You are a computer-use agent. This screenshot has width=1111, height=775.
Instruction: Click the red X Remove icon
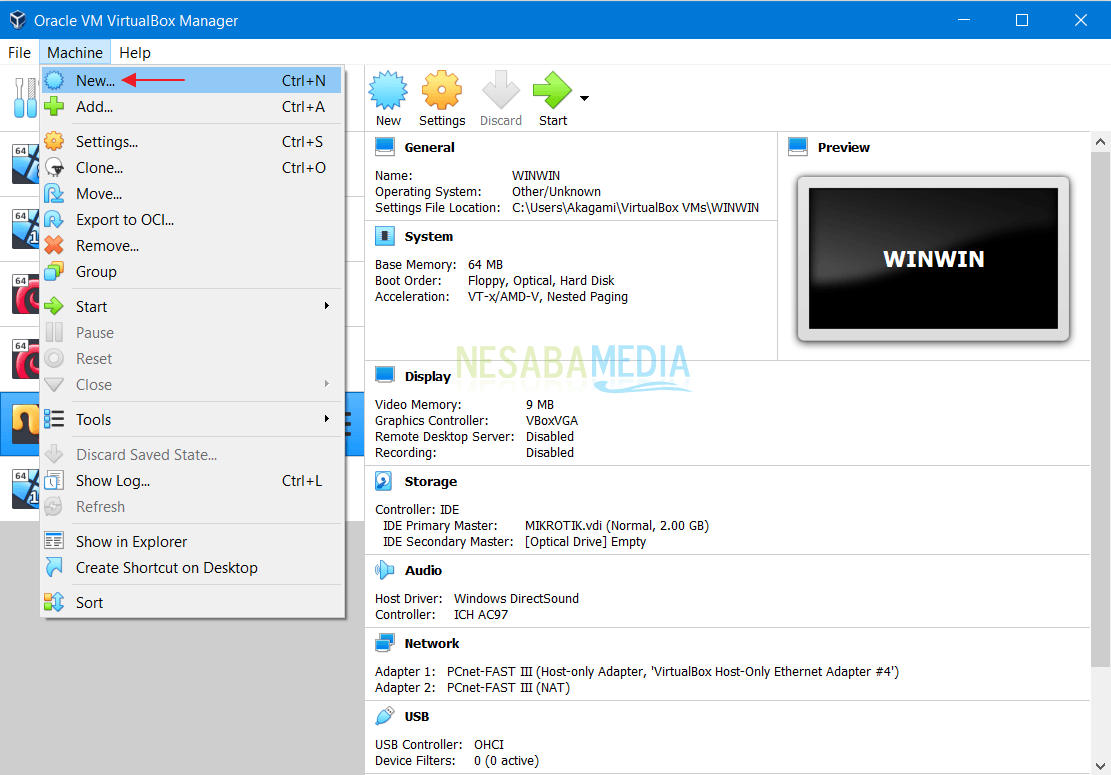[x=55, y=246]
